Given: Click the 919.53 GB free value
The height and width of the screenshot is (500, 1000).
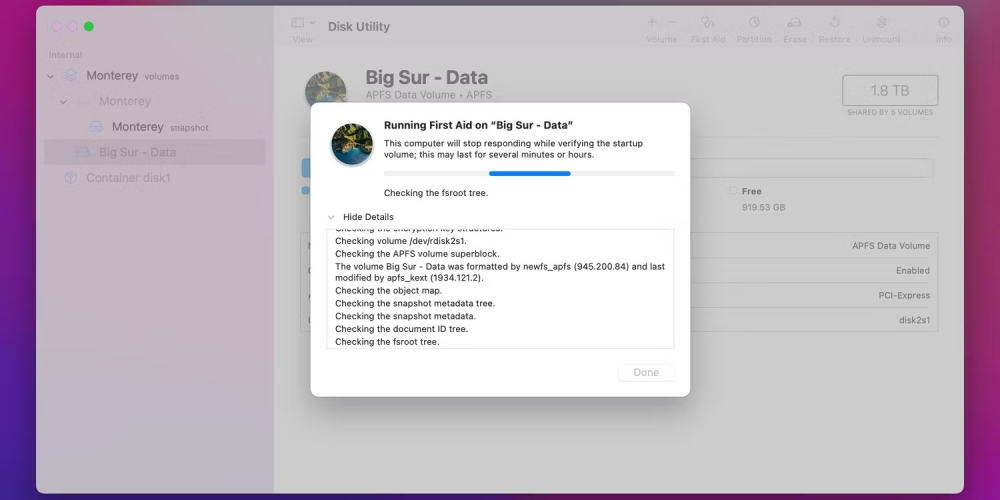Looking at the screenshot, I should click(763, 208).
